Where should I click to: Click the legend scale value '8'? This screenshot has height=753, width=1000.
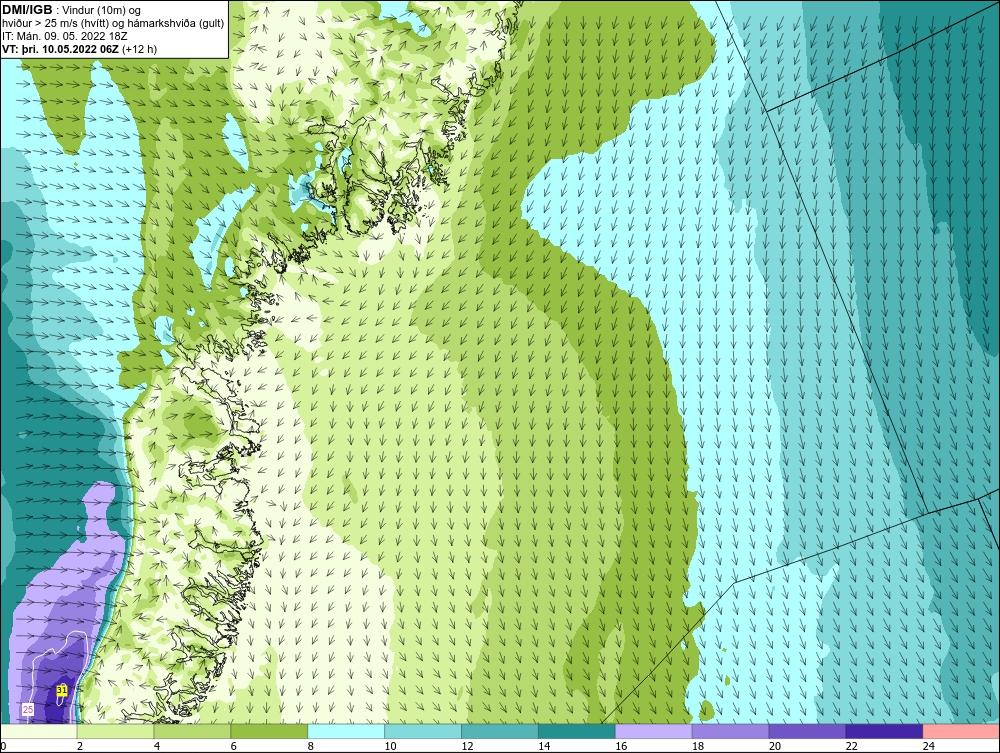pyautogui.click(x=311, y=746)
